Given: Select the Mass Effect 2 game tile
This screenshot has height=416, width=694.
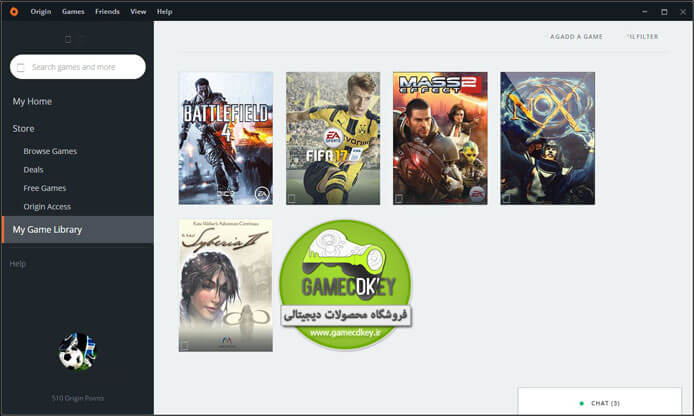Looking at the screenshot, I should (440, 138).
